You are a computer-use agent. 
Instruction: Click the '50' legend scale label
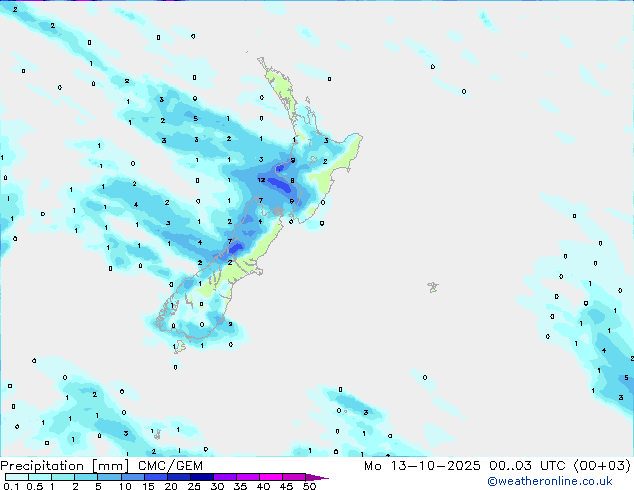click(309, 486)
